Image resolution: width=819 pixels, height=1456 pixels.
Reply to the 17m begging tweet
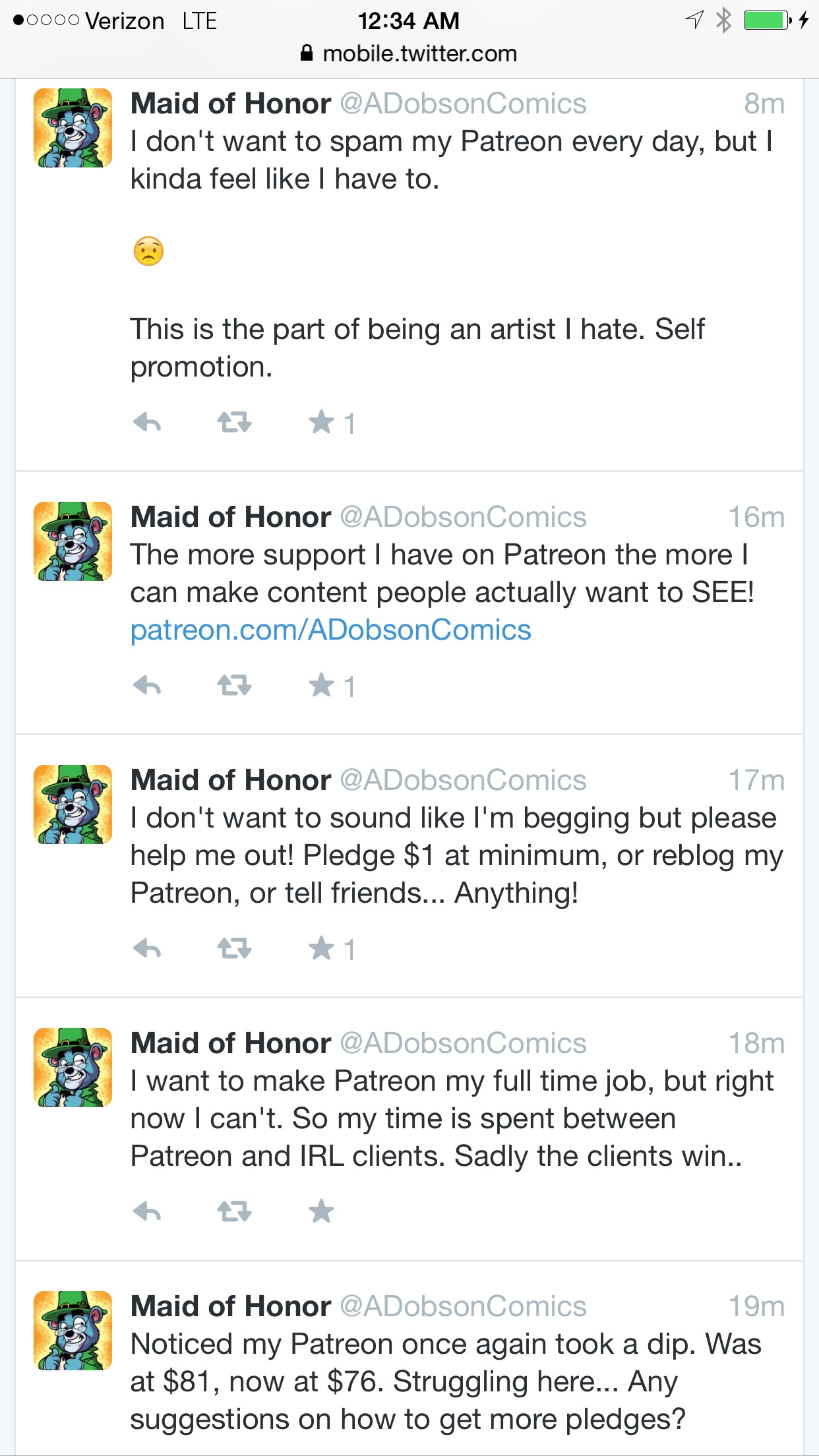click(x=147, y=949)
